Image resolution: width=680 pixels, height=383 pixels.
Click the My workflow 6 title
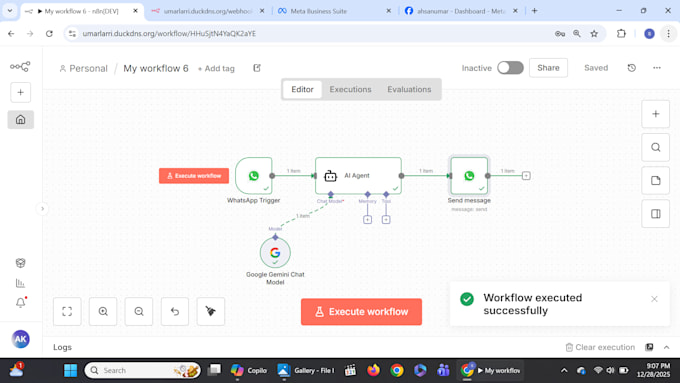[x=156, y=68]
